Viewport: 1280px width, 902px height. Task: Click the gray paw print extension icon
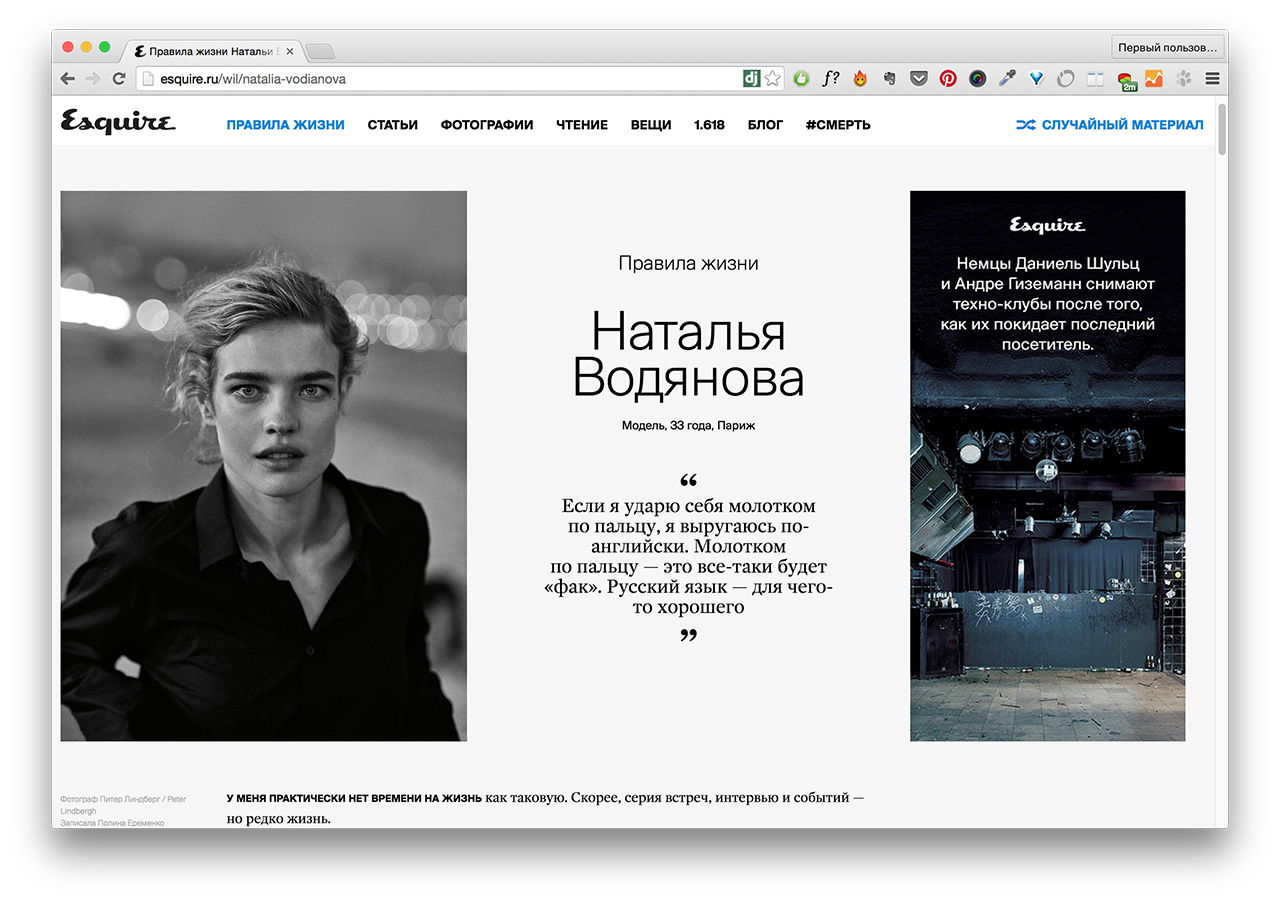pos(1184,78)
